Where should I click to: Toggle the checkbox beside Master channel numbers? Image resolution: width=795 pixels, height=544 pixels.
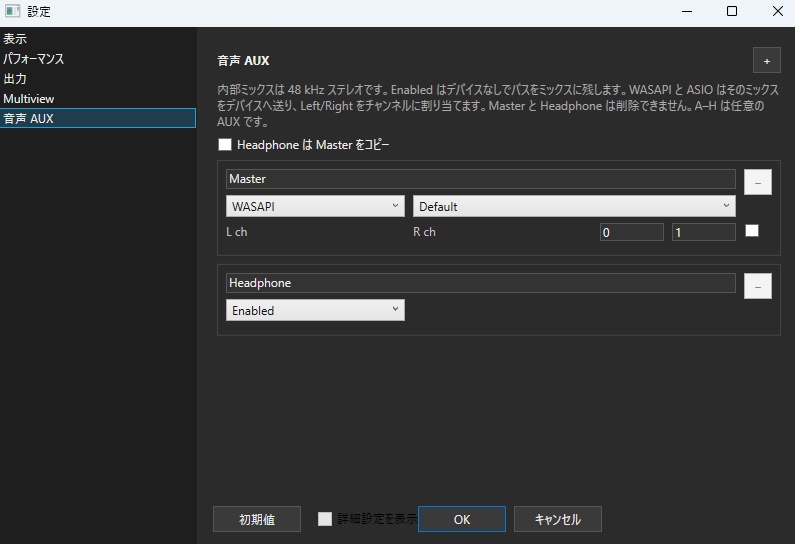(x=751, y=231)
